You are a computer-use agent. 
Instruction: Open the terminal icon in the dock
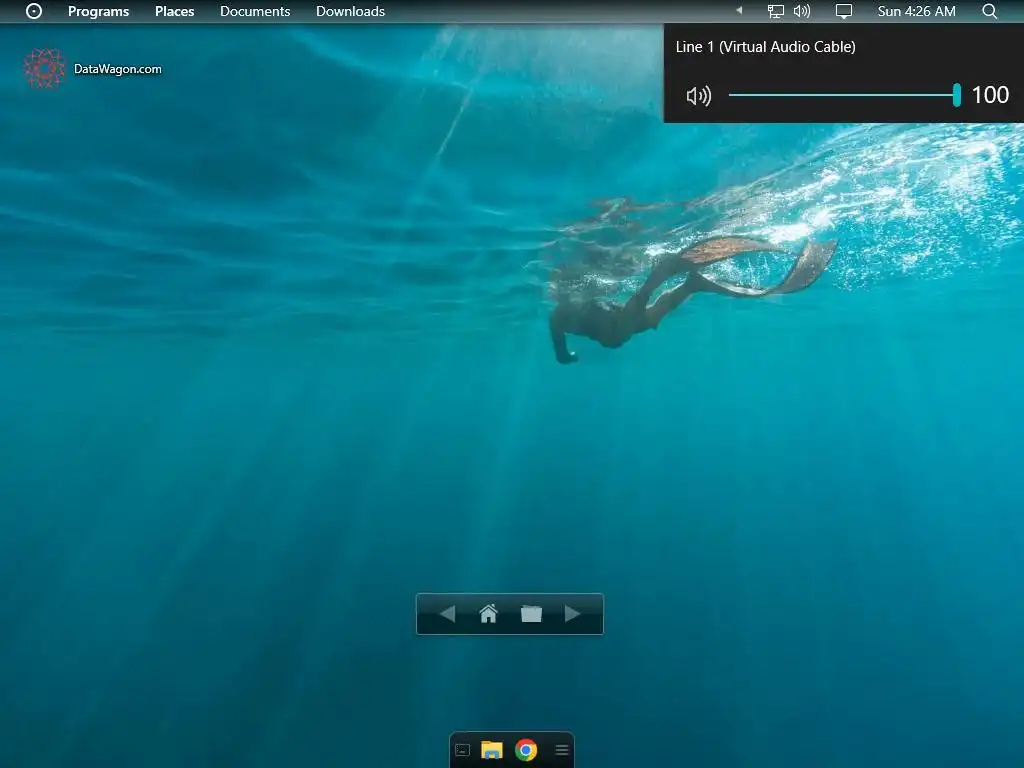coord(462,750)
